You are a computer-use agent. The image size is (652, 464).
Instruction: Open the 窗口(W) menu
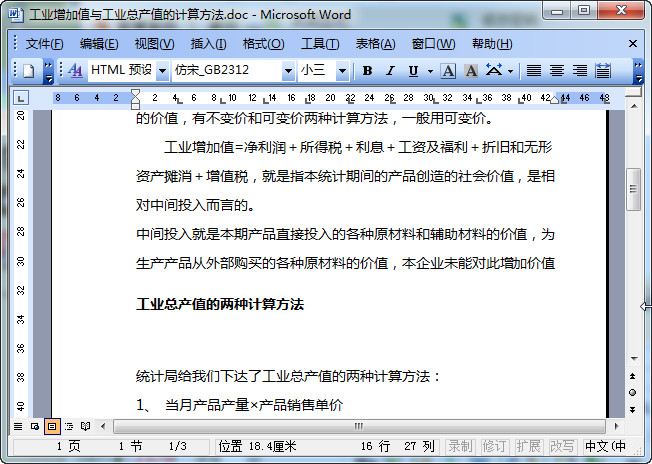[x=433, y=44]
